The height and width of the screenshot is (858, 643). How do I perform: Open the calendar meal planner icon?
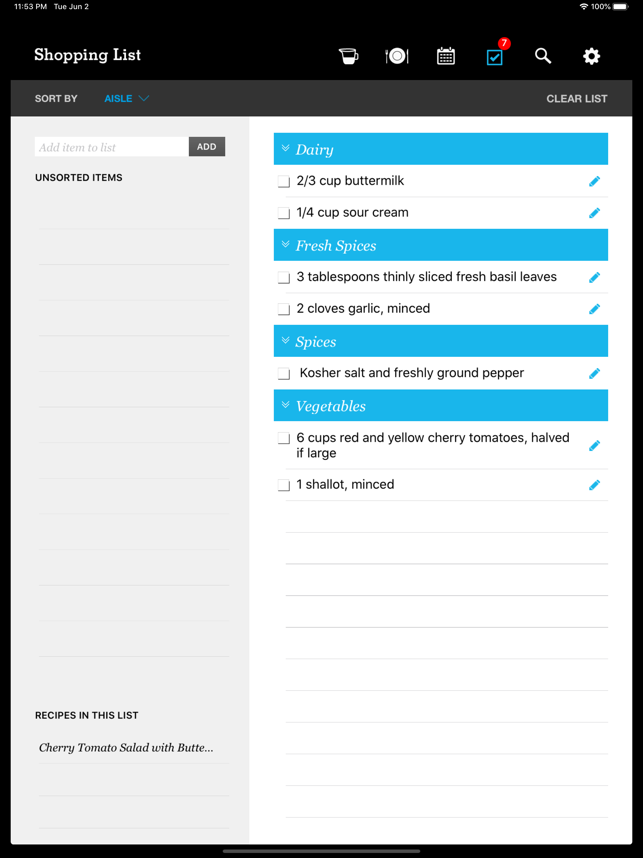(x=445, y=56)
